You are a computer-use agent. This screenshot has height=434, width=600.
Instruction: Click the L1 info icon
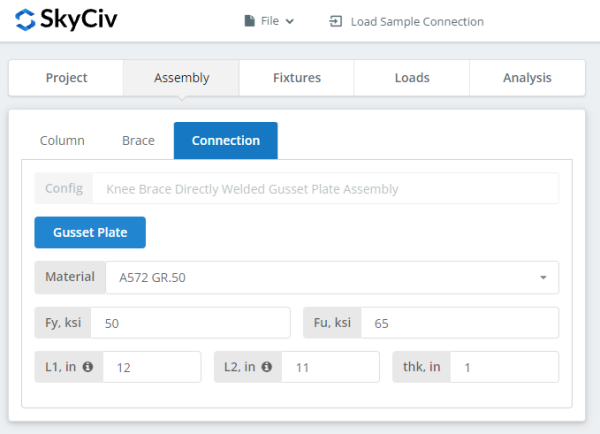[87, 367]
